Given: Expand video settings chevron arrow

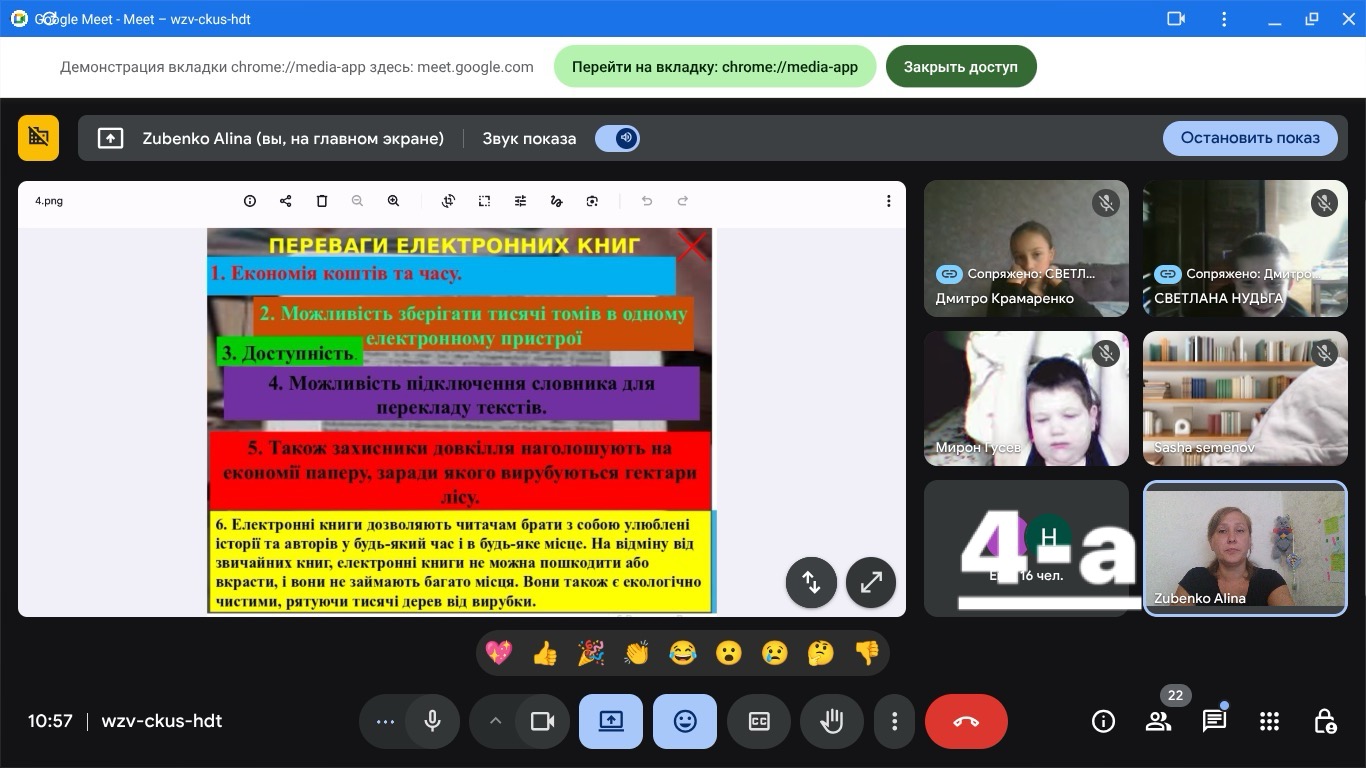Looking at the screenshot, I should [494, 721].
